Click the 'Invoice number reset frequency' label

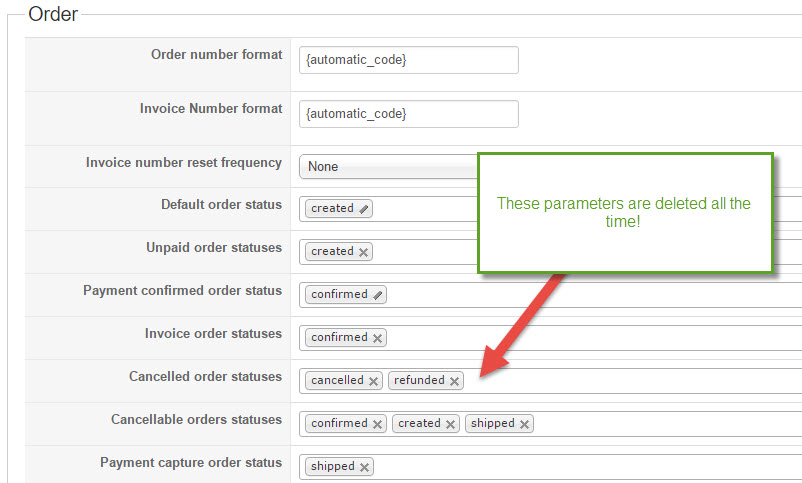(184, 163)
